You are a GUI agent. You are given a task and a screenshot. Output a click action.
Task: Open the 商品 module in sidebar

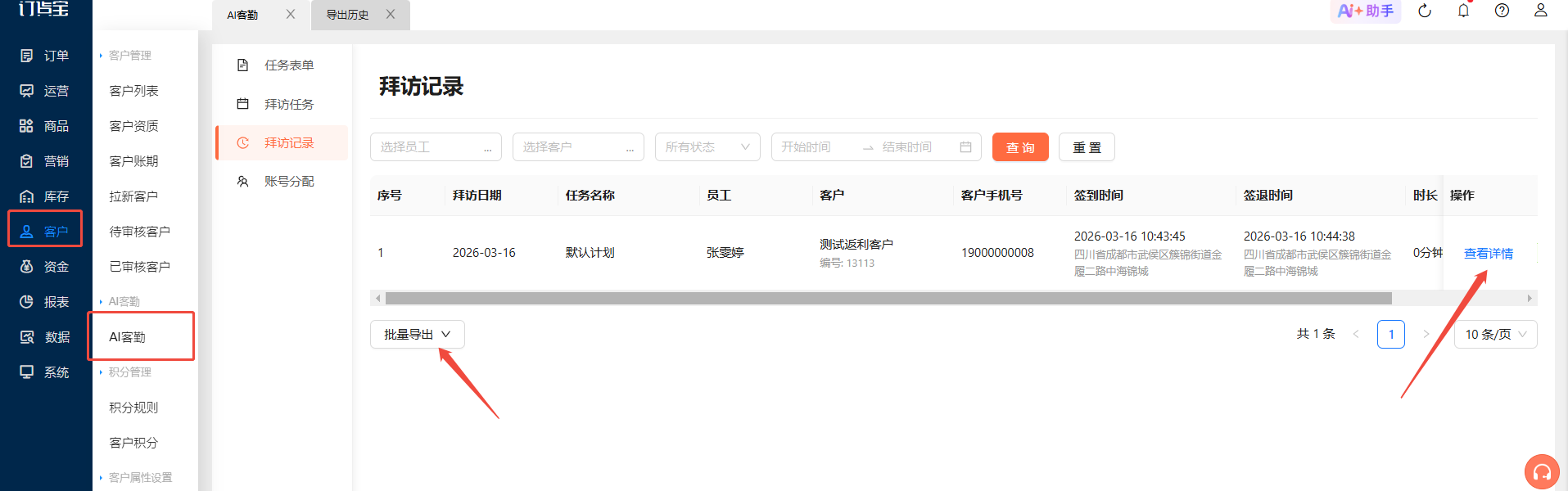(45, 126)
